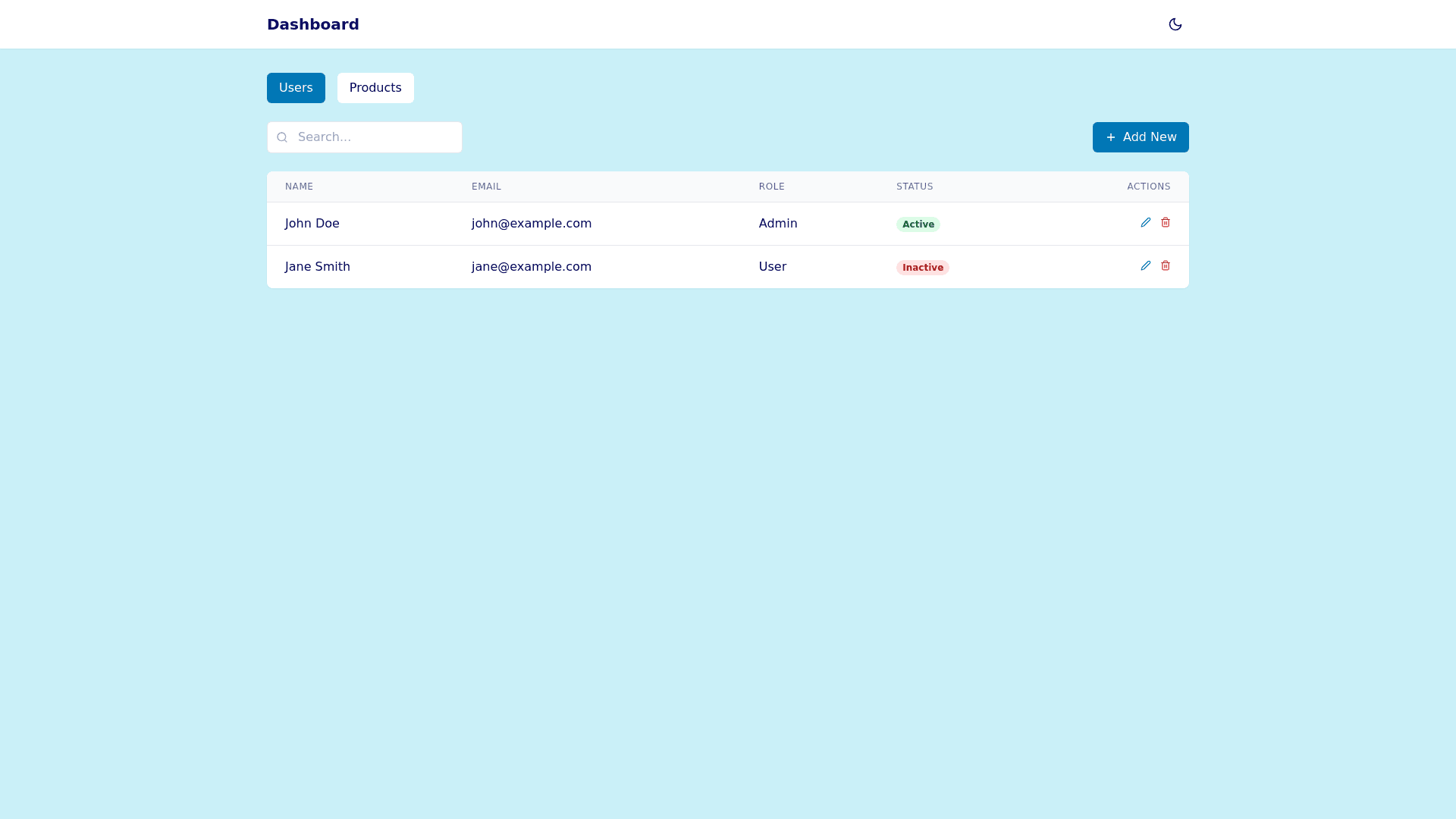1456x819 pixels.
Task: Click the plus icon inside Add New
Action: [1110, 137]
